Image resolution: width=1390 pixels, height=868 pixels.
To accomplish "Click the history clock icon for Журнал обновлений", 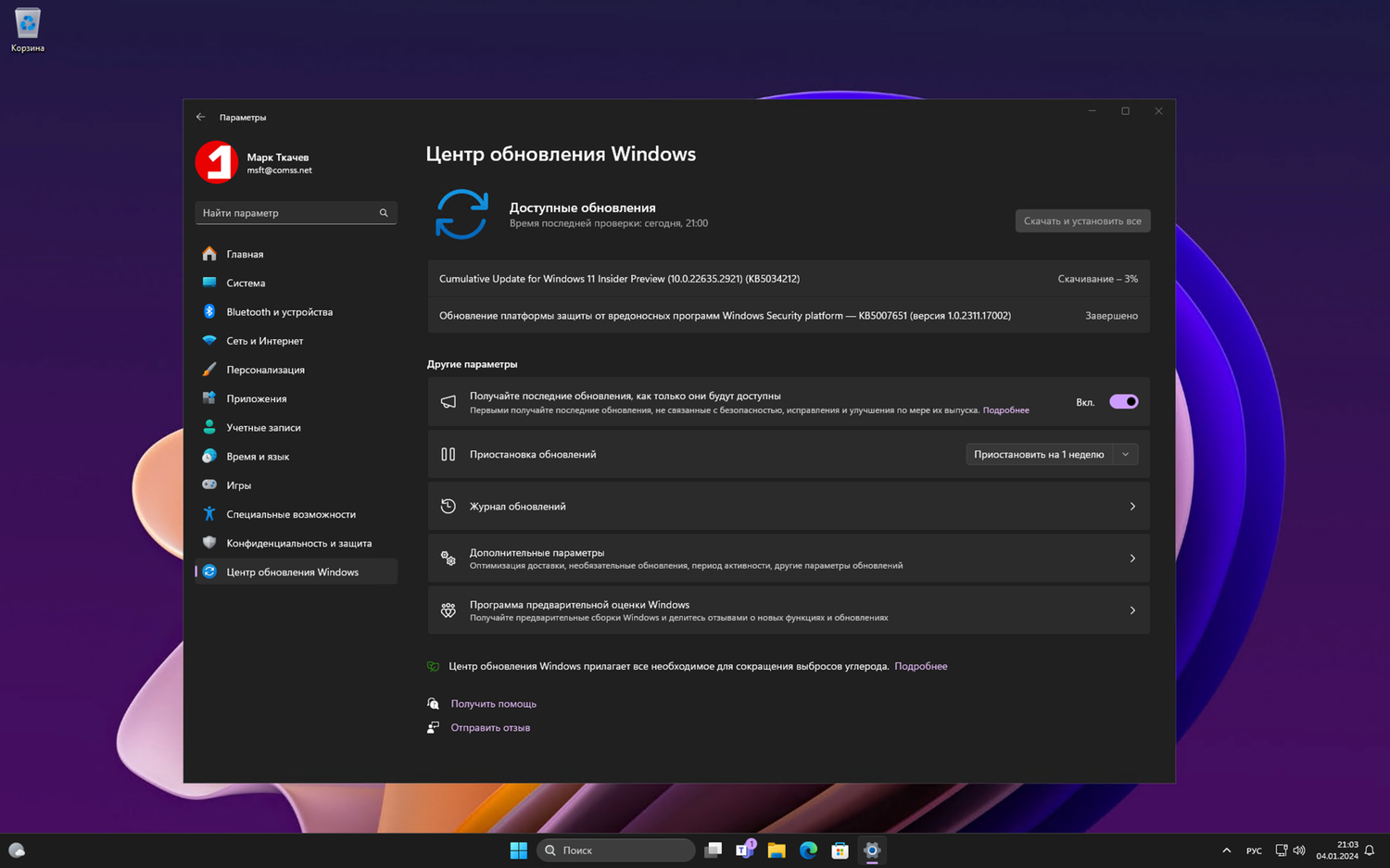I will [x=449, y=506].
